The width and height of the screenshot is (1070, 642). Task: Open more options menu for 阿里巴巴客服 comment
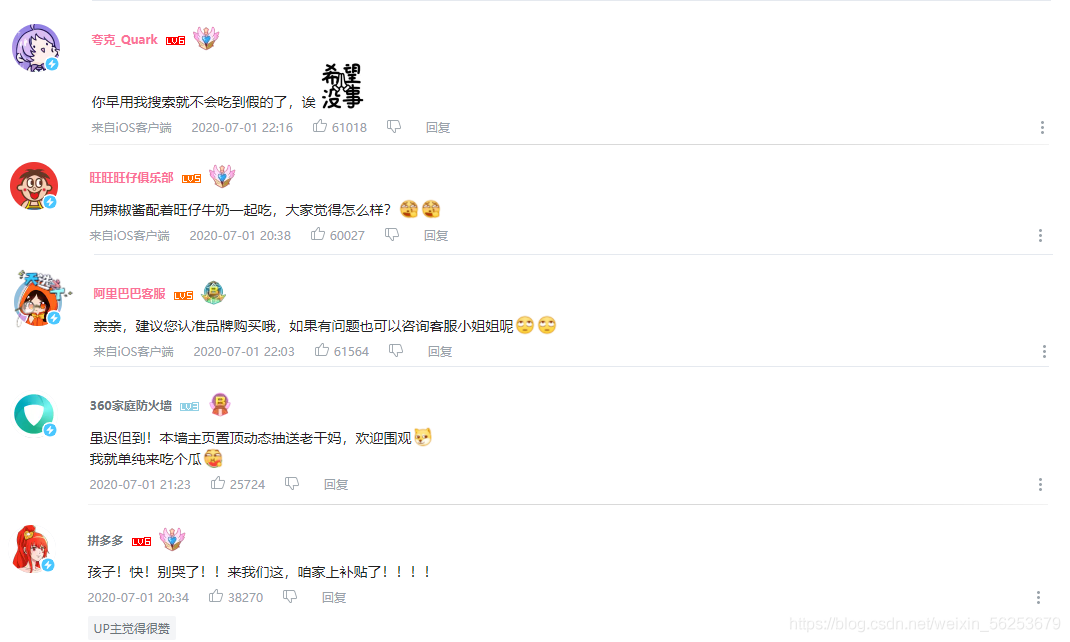[x=1044, y=351]
